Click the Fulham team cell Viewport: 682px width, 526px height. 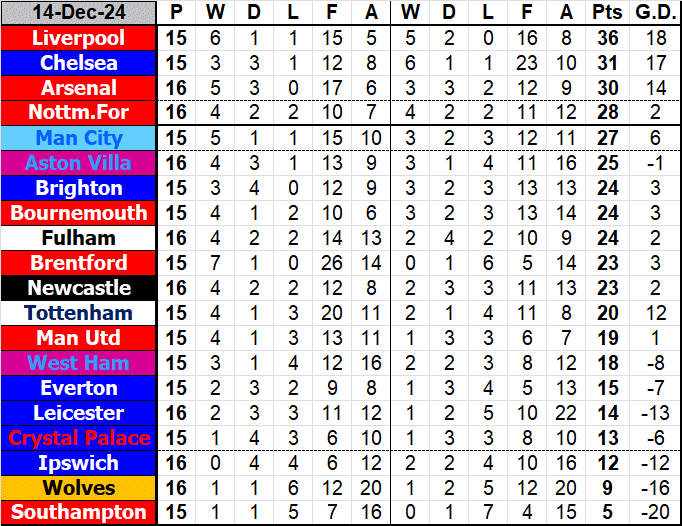(x=79, y=238)
